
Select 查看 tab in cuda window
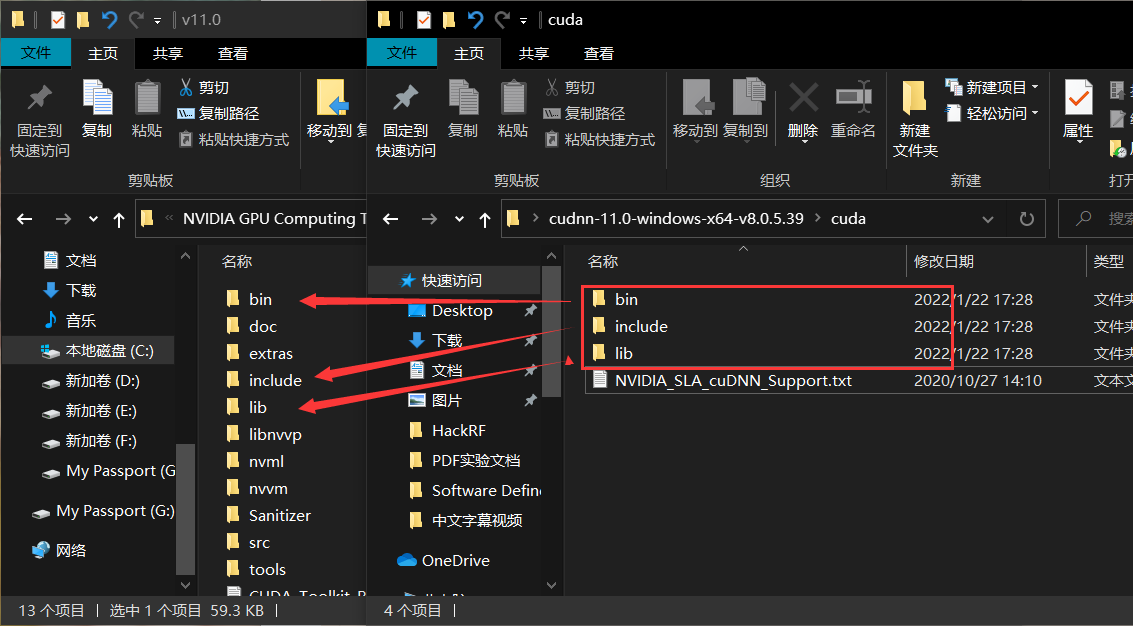pos(599,53)
